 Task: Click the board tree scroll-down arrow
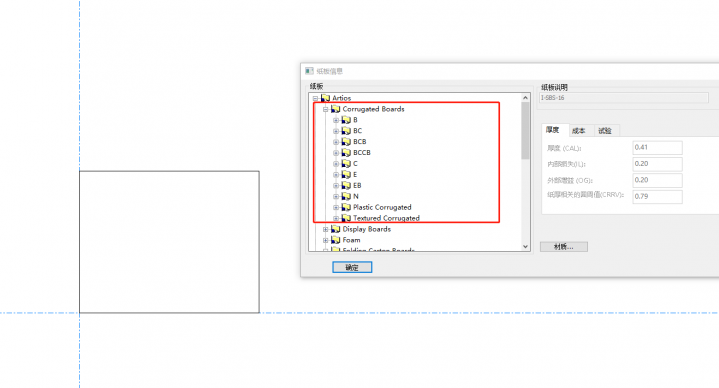(525, 247)
